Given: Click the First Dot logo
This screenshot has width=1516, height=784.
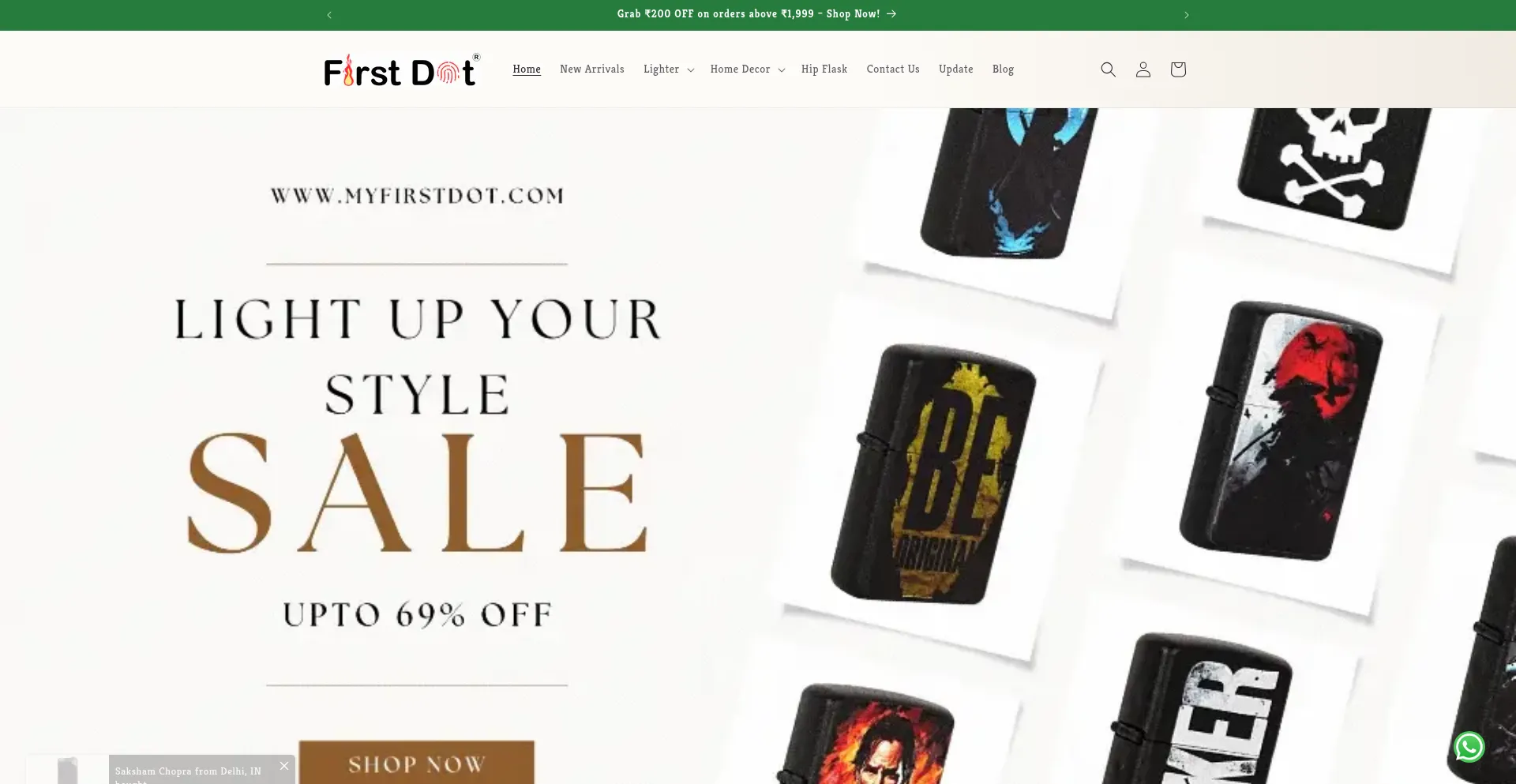Looking at the screenshot, I should pyautogui.click(x=401, y=70).
